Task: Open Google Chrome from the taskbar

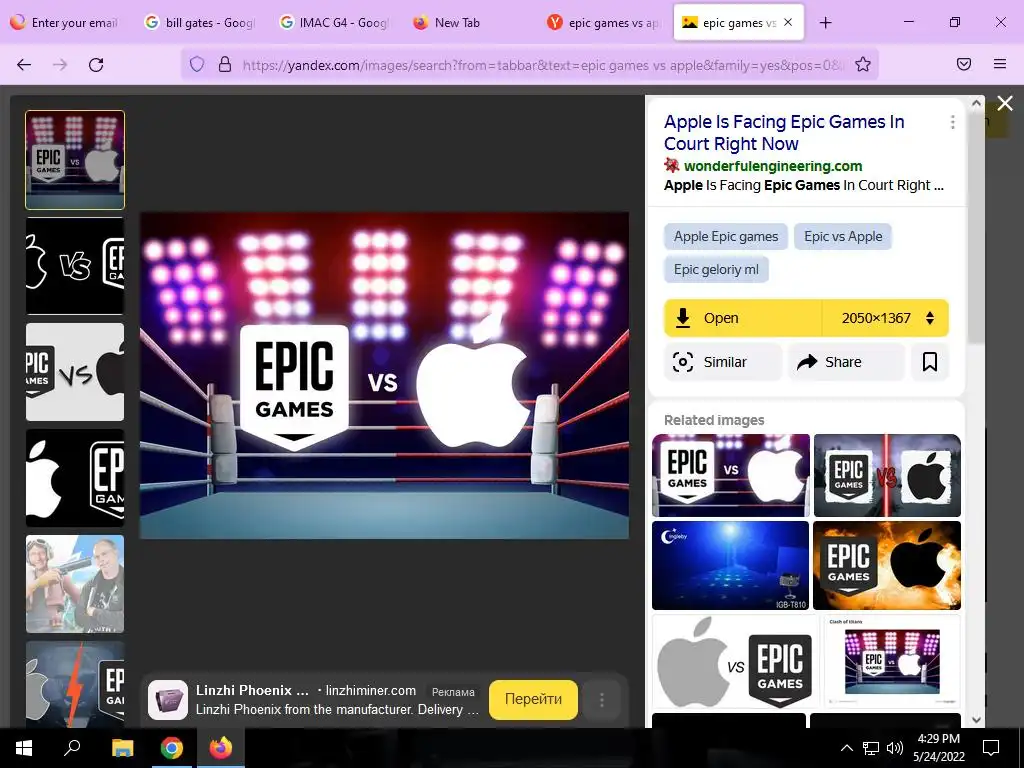Action: 172,748
